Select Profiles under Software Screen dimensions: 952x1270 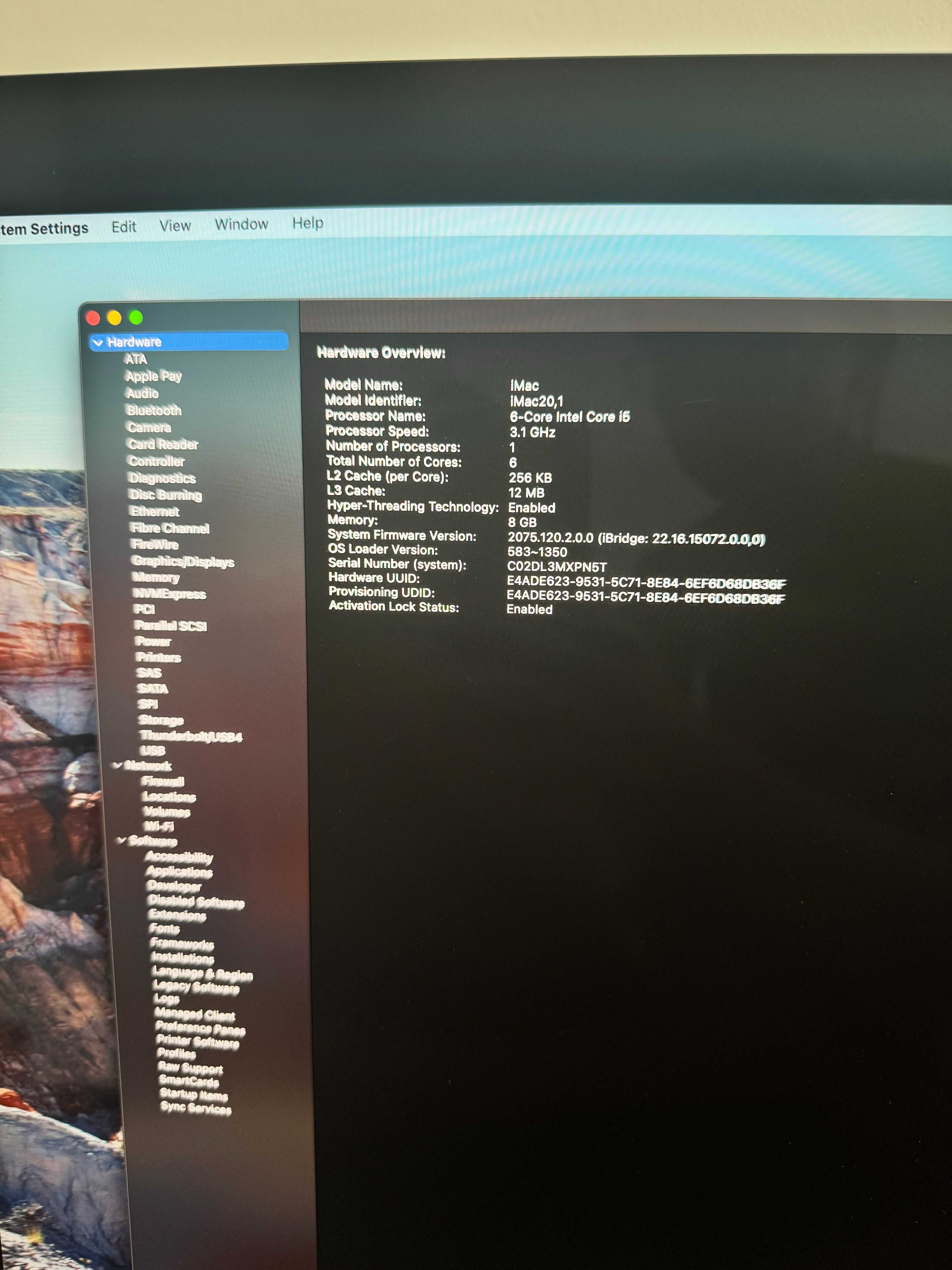(177, 1053)
